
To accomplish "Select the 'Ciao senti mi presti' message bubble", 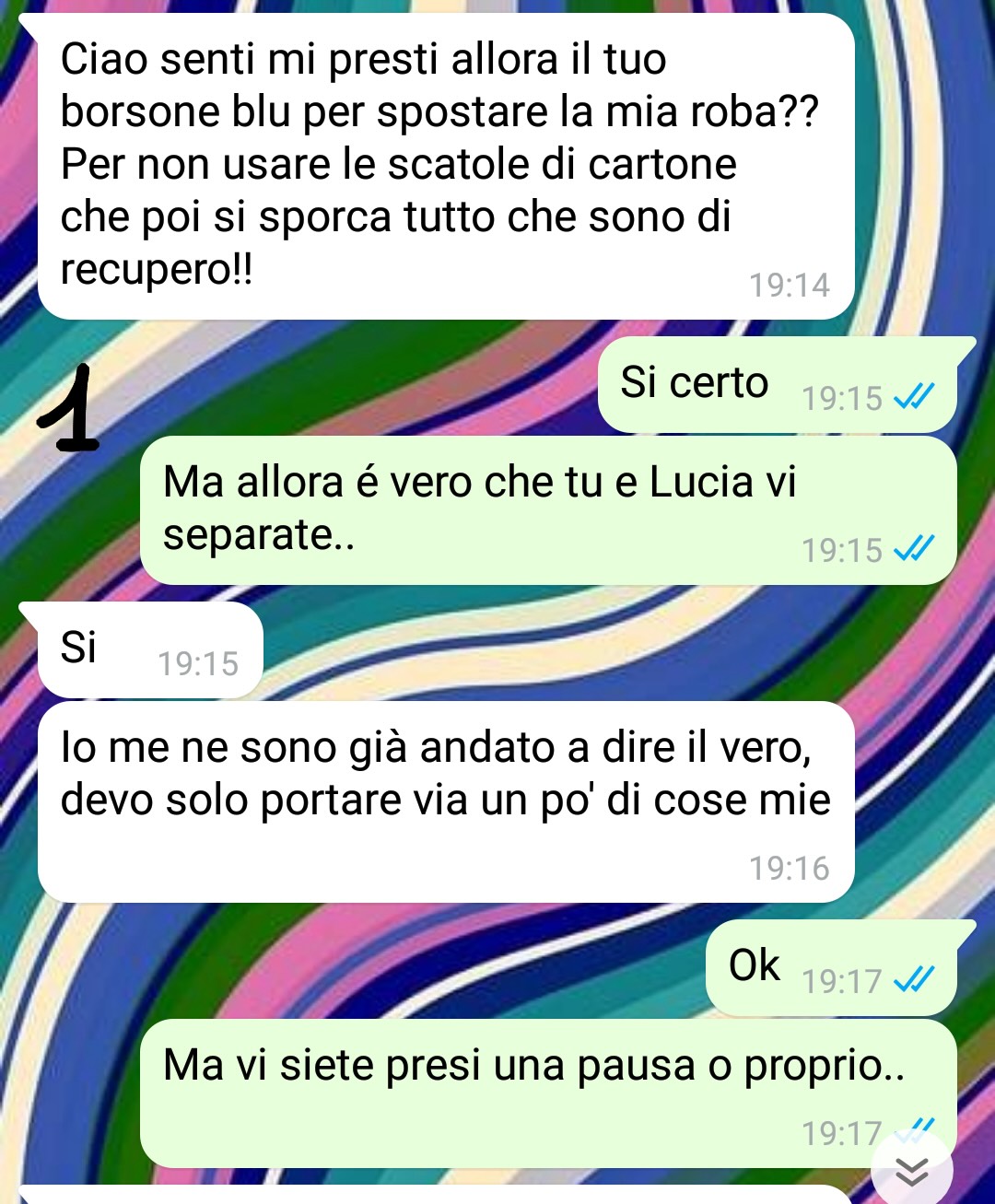I will tap(446, 167).
